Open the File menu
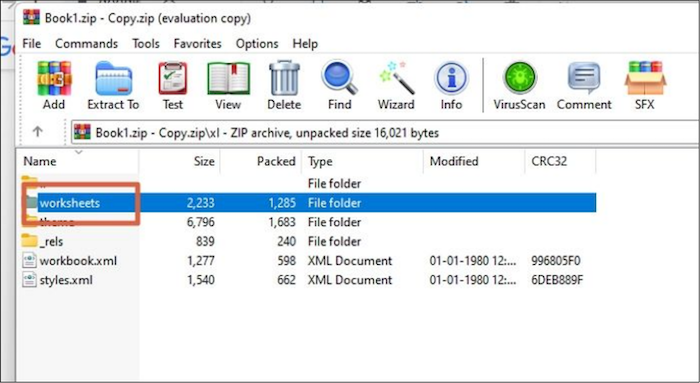Screen dimensions: 700x383 coord(32,44)
